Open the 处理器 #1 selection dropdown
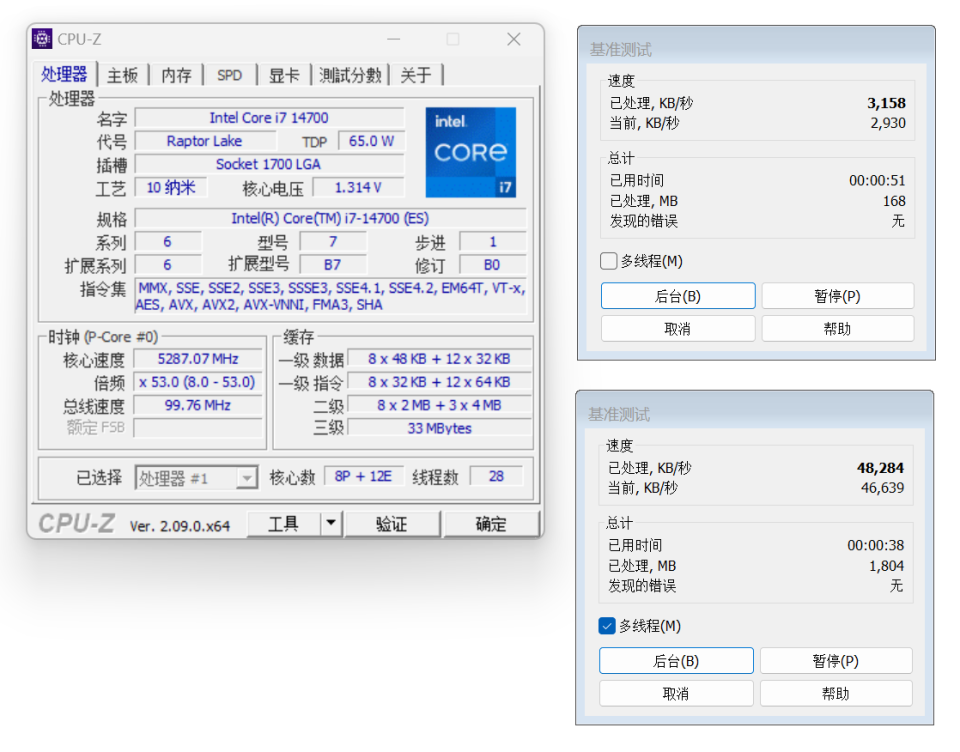 point(196,478)
